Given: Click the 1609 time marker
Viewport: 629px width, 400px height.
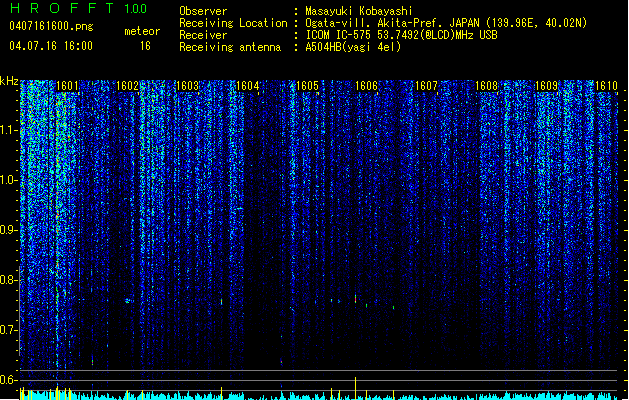Looking at the screenshot, I should [546, 86].
